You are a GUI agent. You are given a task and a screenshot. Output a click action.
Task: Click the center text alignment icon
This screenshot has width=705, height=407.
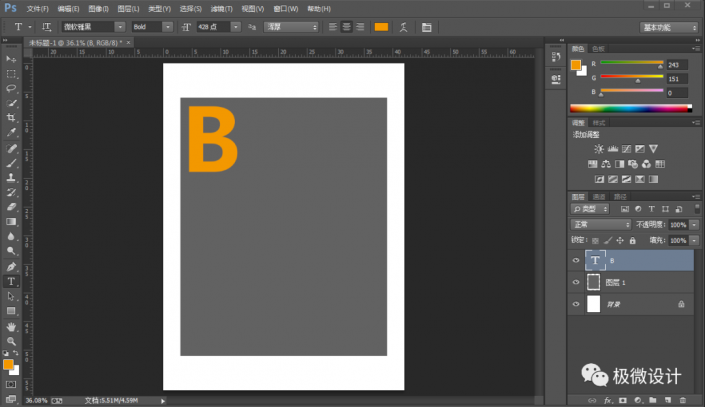coord(346,27)
